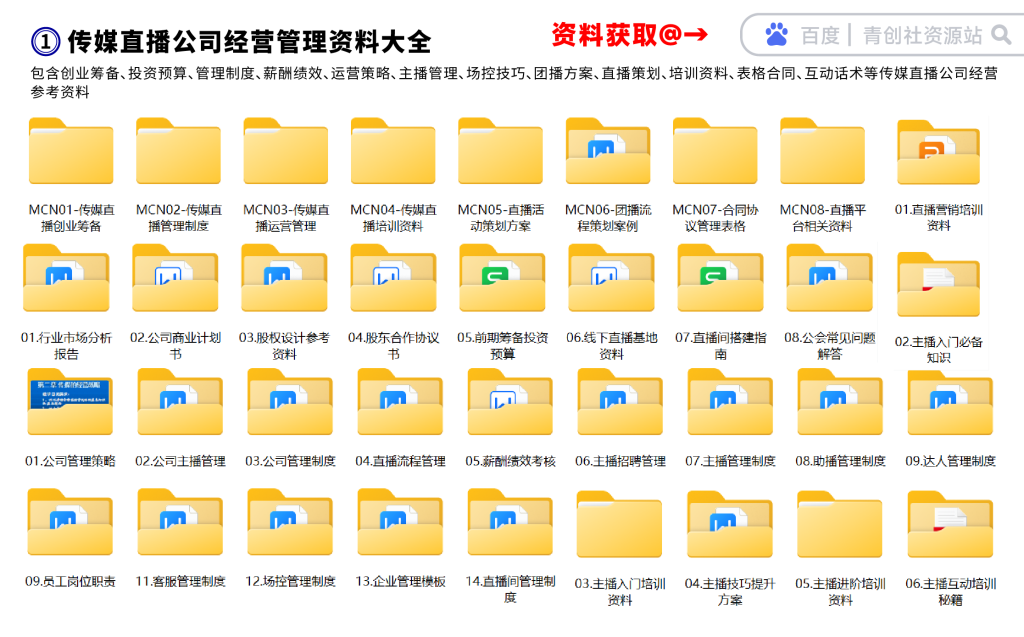This screenshot has width=1024, height=637.
Task: Open the 03.主播入门培训资料 folder
Action: (619, 526)
